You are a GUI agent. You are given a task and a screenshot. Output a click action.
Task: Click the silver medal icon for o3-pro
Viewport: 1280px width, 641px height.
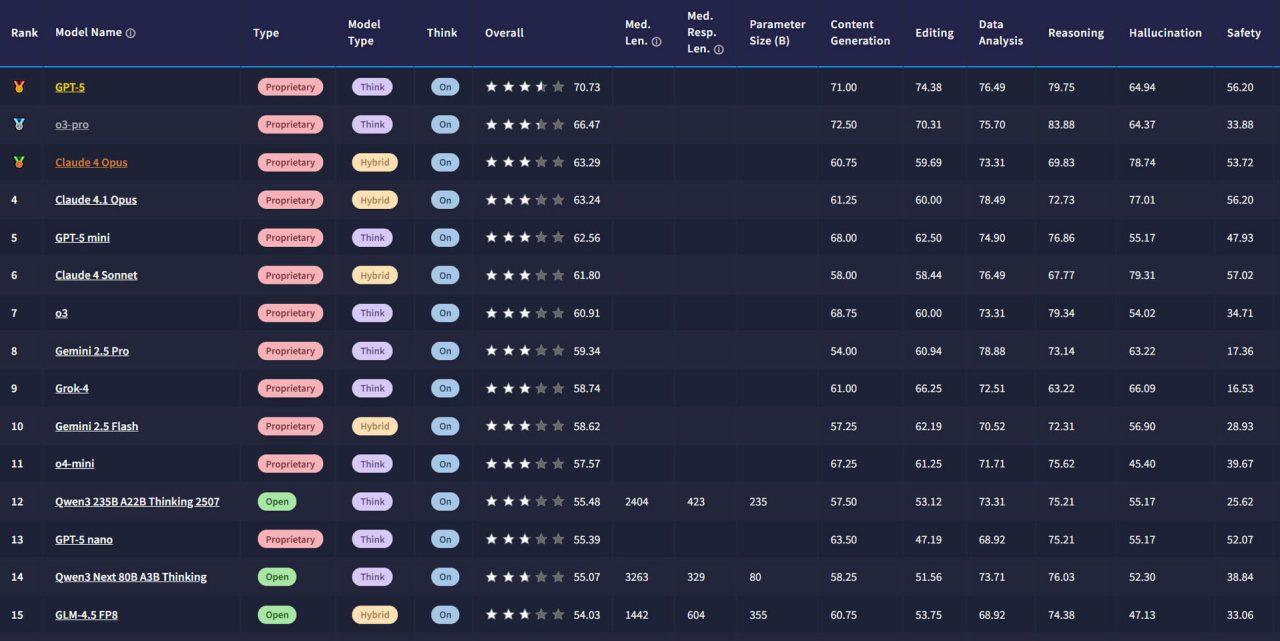click(18, 125)
